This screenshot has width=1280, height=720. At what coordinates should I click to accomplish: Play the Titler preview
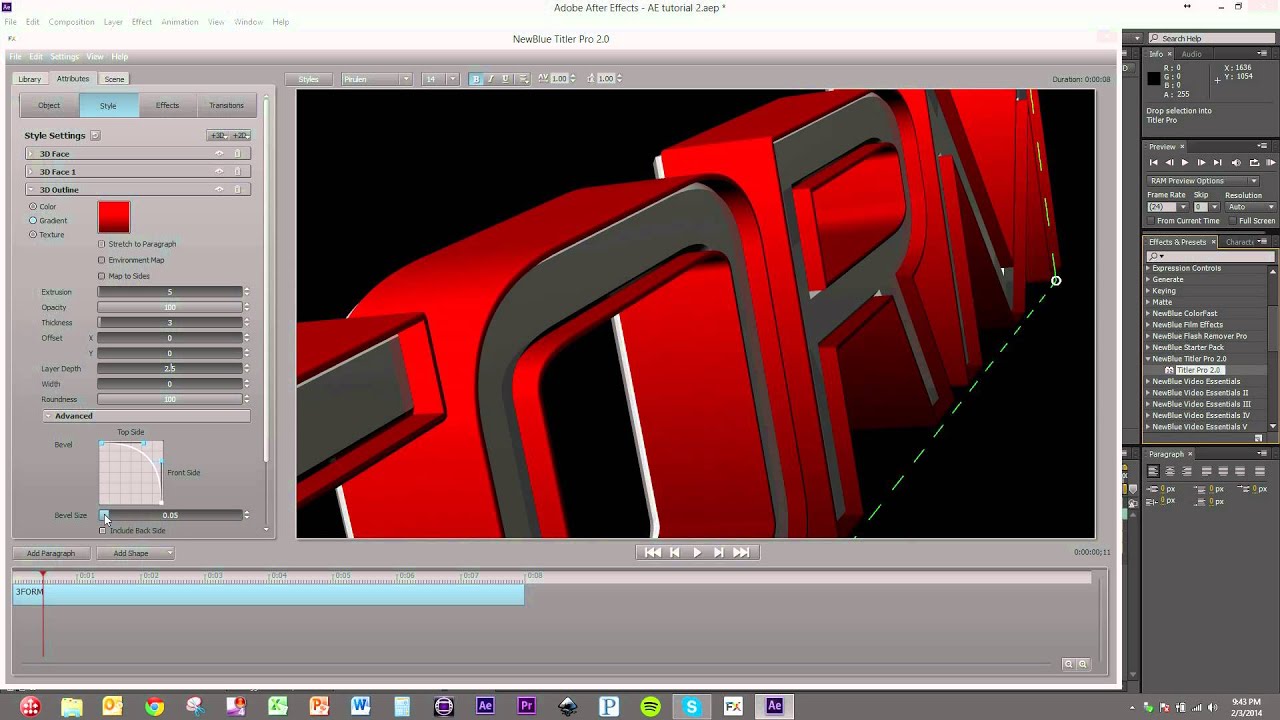pos(697,552)
